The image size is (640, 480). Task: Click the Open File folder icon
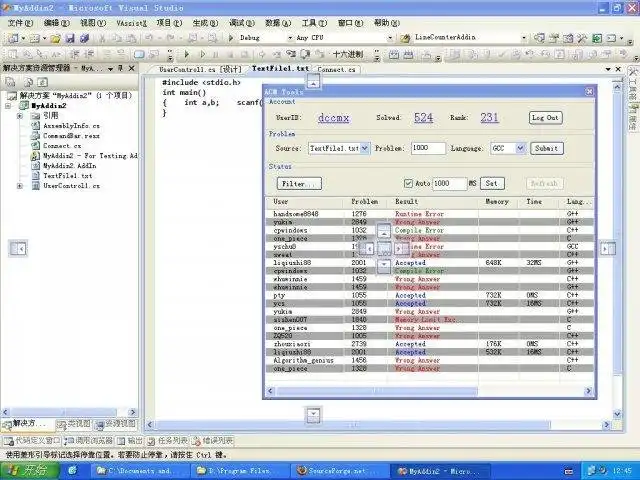tap(56, 38)
